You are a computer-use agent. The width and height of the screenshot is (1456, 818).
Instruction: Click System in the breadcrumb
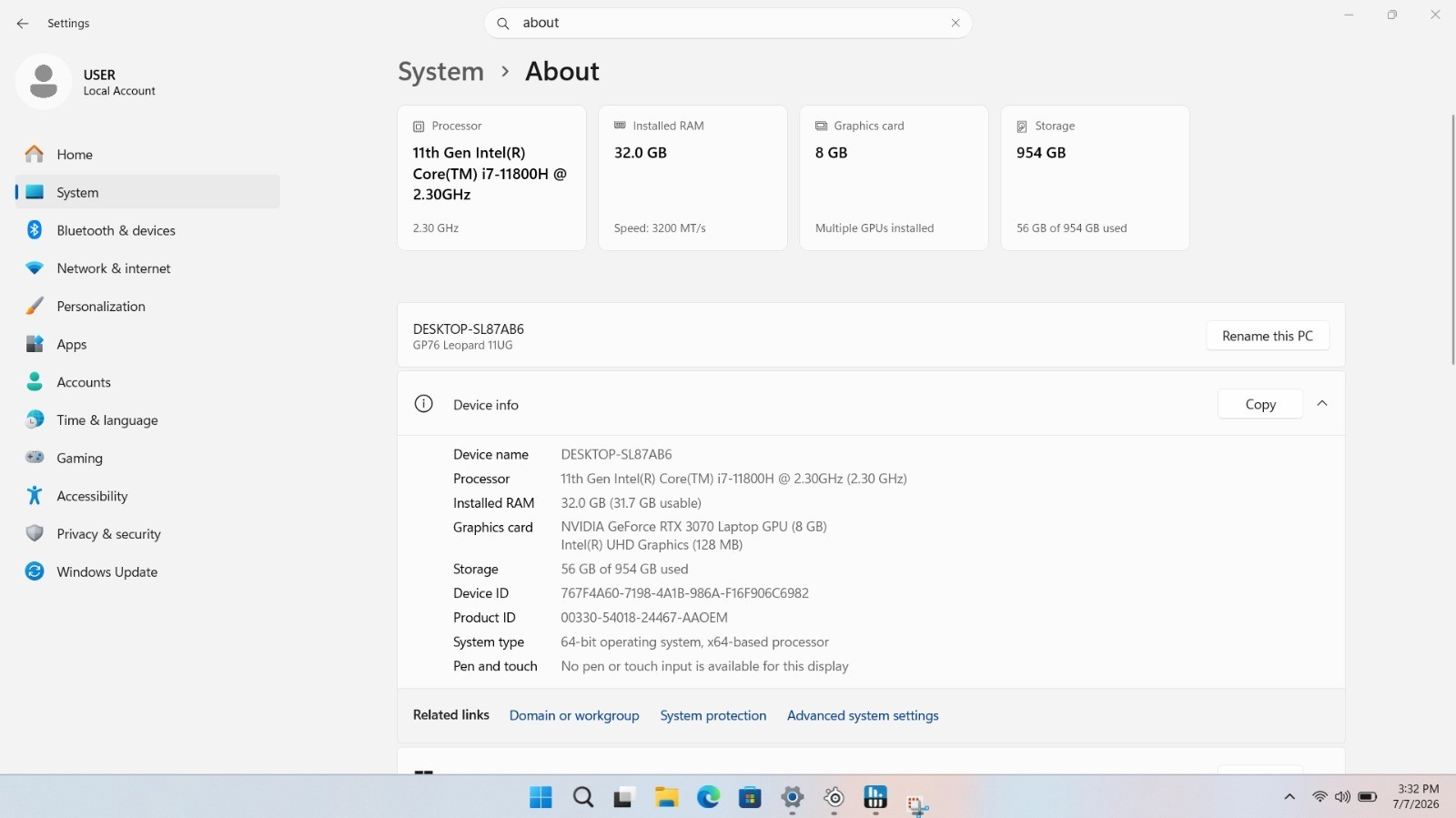pos(440,71)
